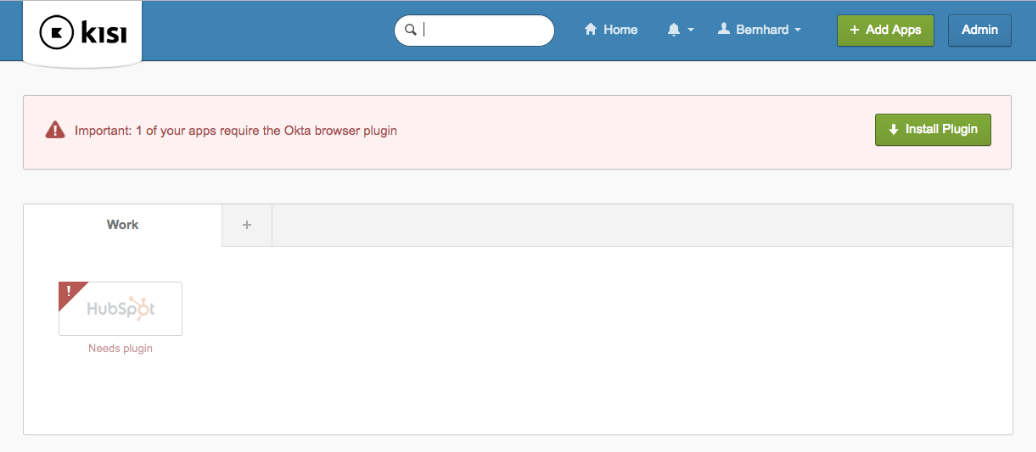Click the Install Plugin button

point(933,130)
